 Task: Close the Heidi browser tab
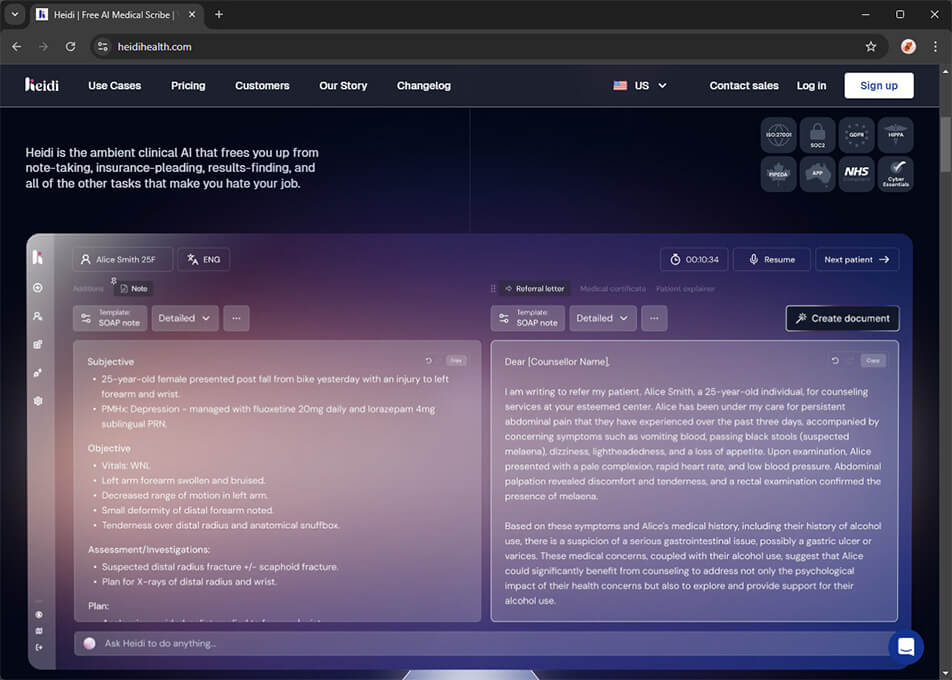tap(192, 15)
